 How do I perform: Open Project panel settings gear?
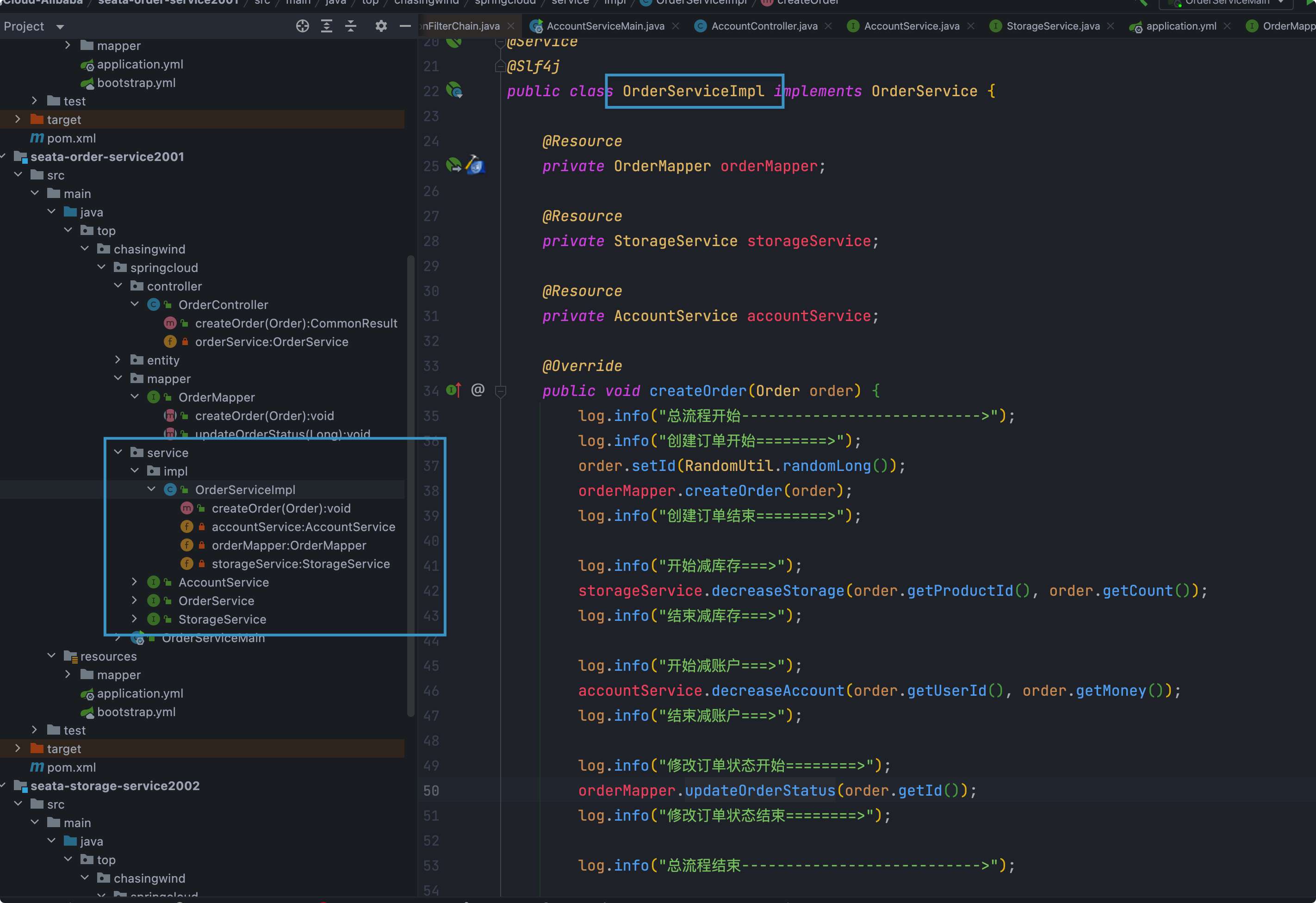pyautogui.click(x=381, y=26)
